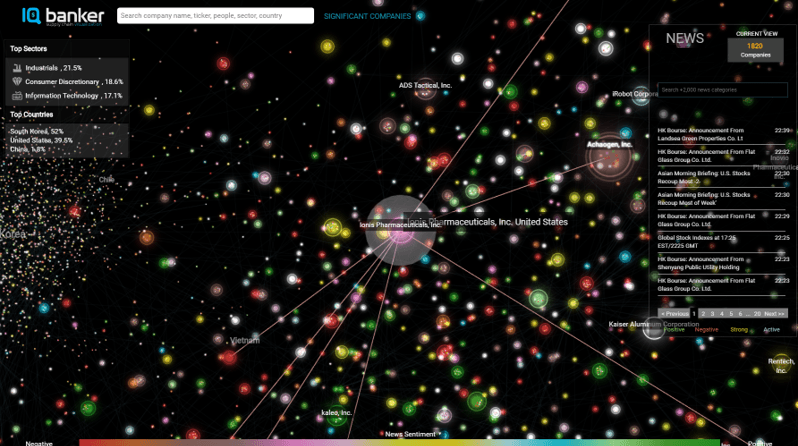Click the IQ banker logo
Viewport: 798px width, 446px height.
pos(63,16)
